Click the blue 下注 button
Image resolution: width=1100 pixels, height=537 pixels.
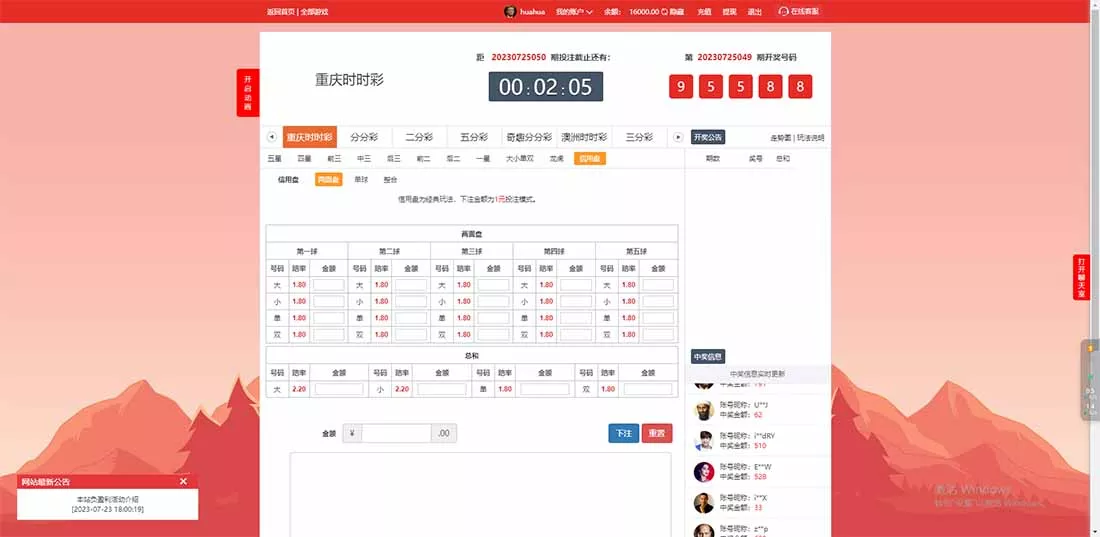(x=623, y=433)
